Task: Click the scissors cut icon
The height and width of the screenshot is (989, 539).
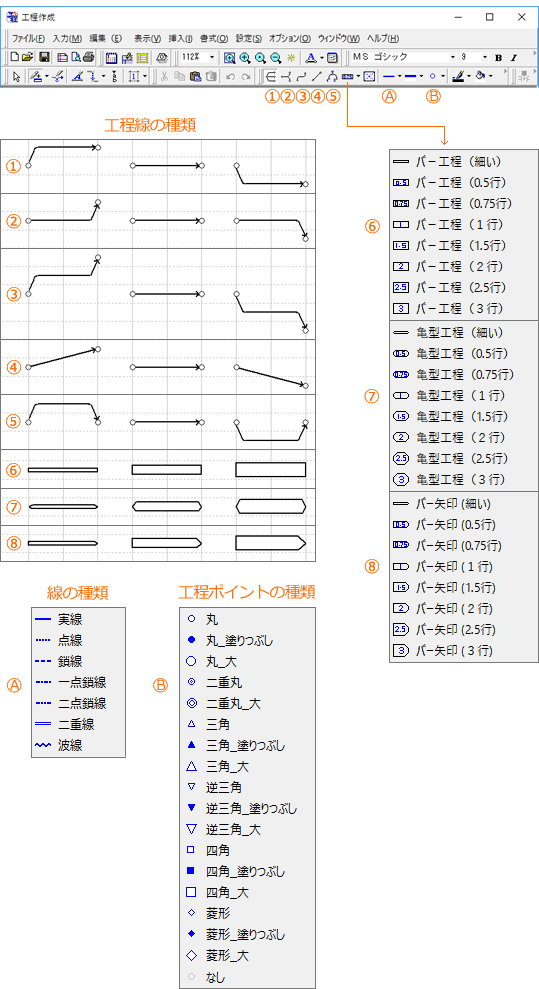Action: tap(164, 76)
